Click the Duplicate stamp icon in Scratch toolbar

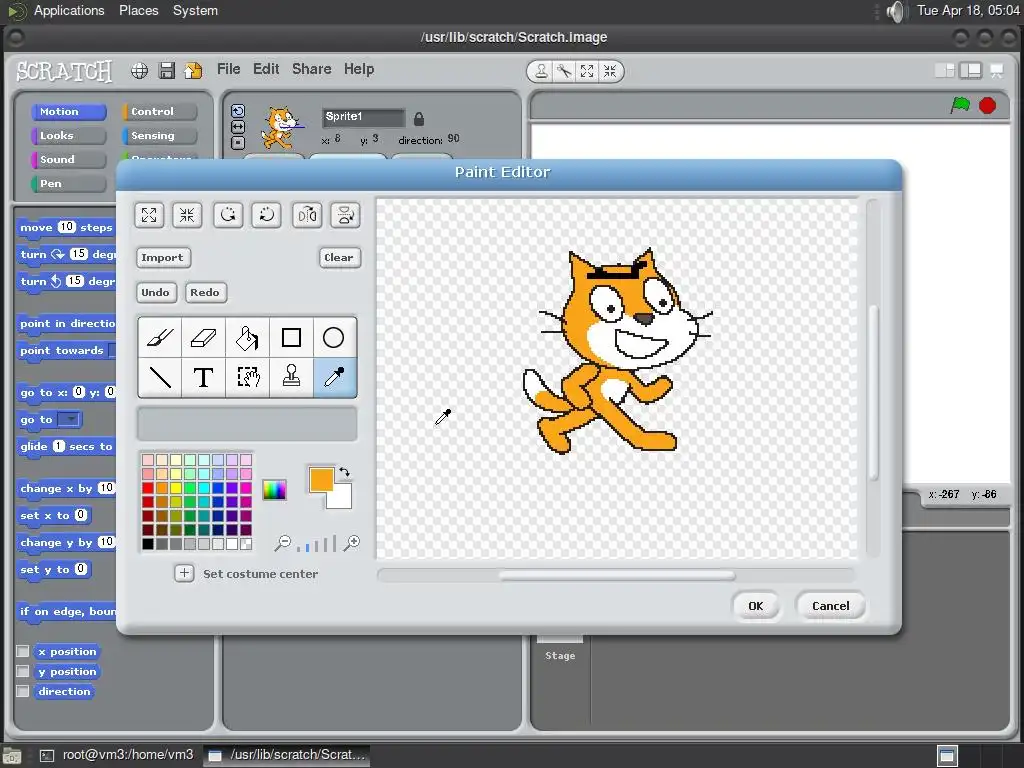pyautogui.click(x=541, y=71)
